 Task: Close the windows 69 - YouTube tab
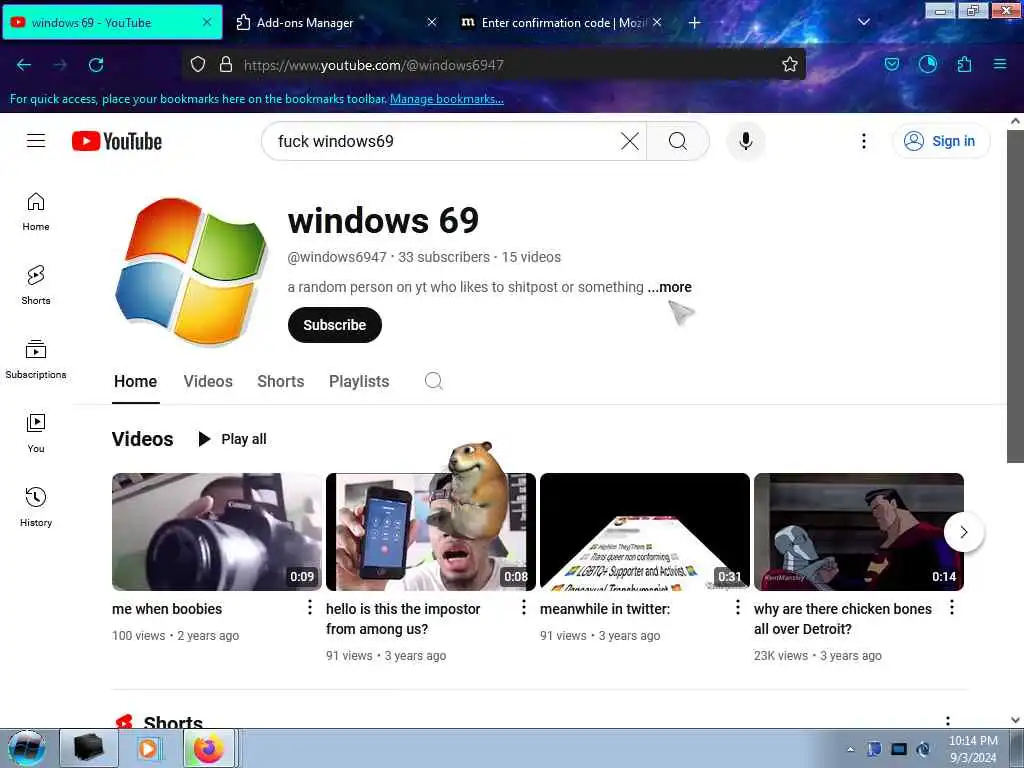[206, 22]
